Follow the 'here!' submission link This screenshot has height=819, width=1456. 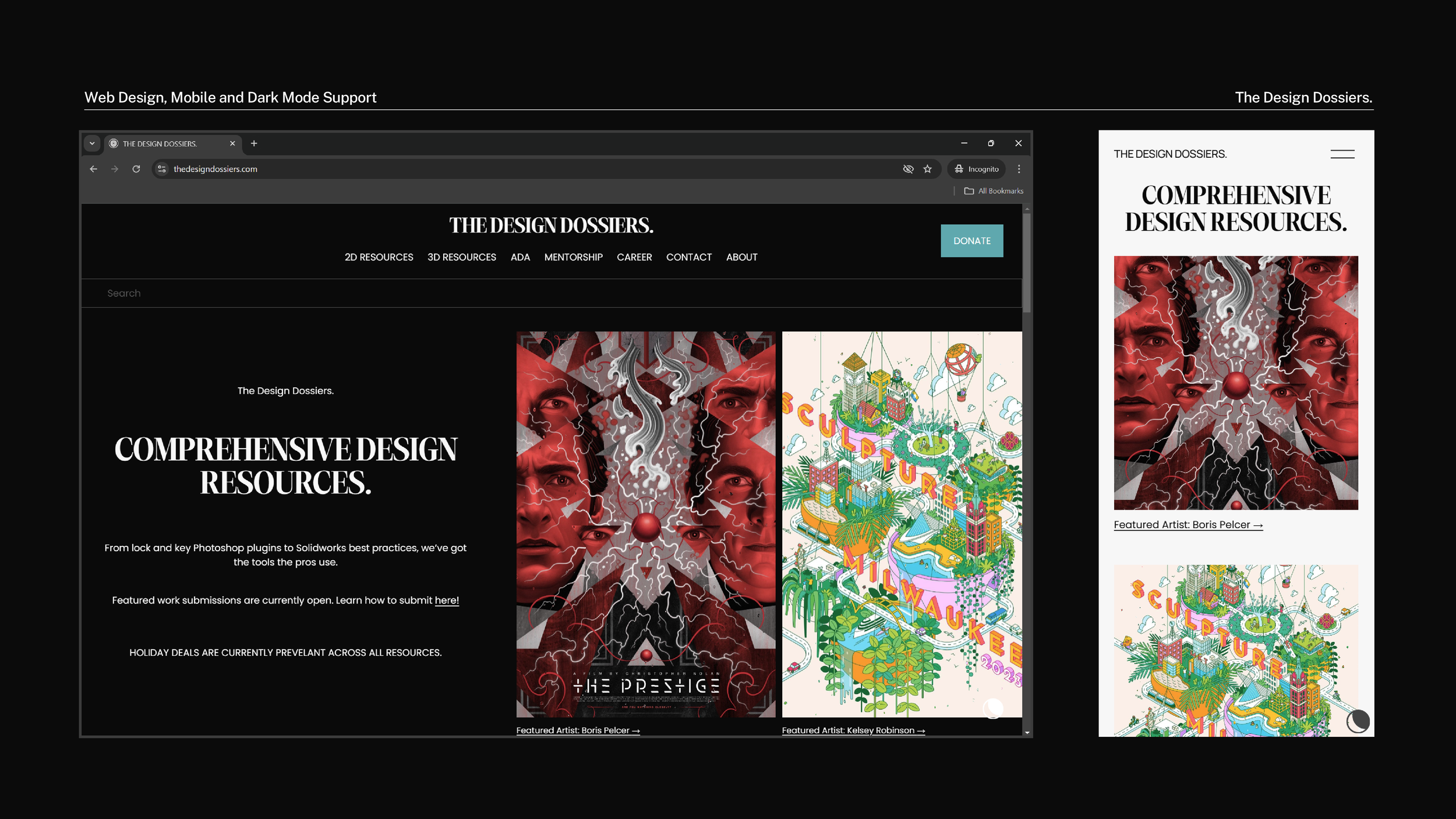click(x=447, y=600)
